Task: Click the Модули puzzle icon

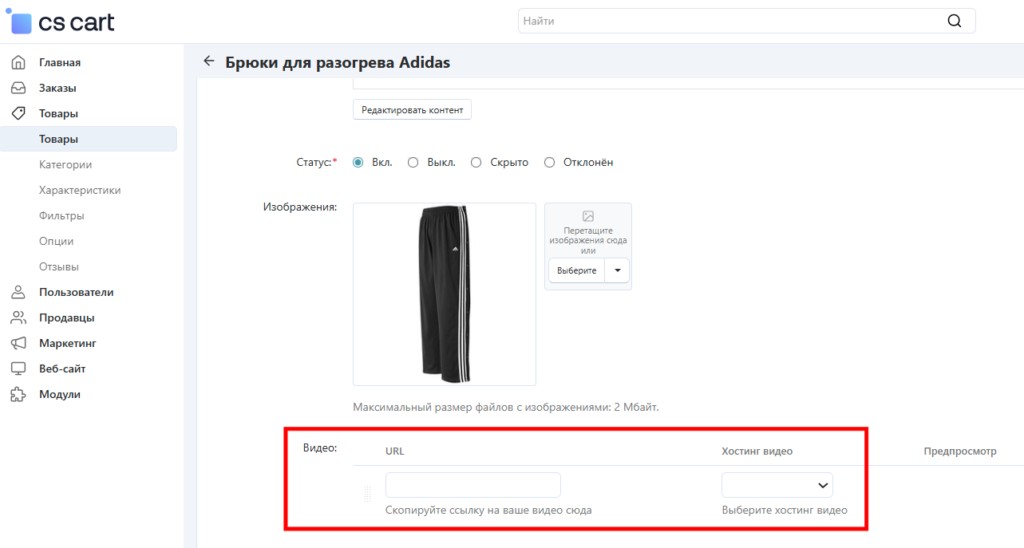Action: [x=18, y=394]
